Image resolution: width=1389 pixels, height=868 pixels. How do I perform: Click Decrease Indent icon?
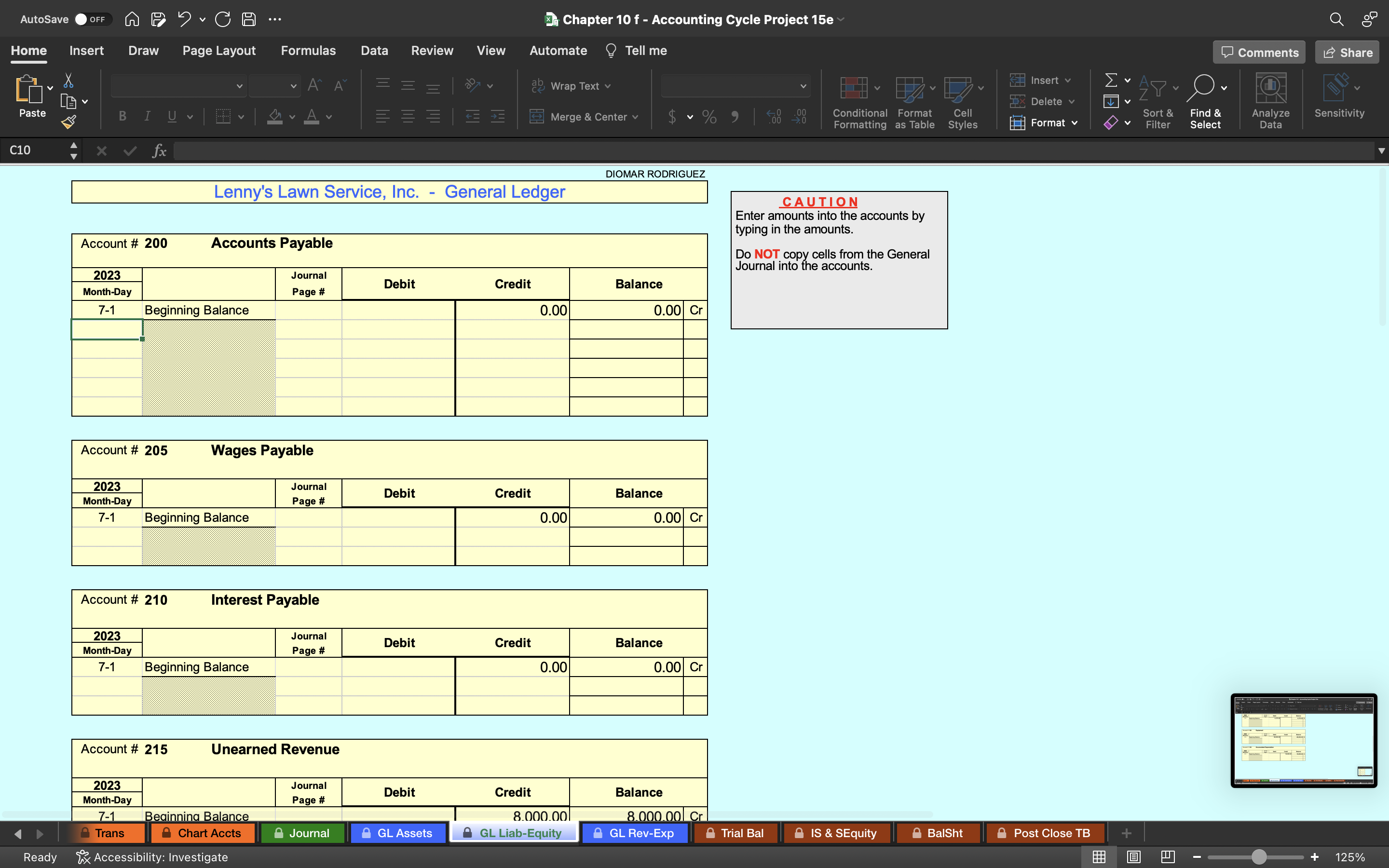(x=472, y=117)
